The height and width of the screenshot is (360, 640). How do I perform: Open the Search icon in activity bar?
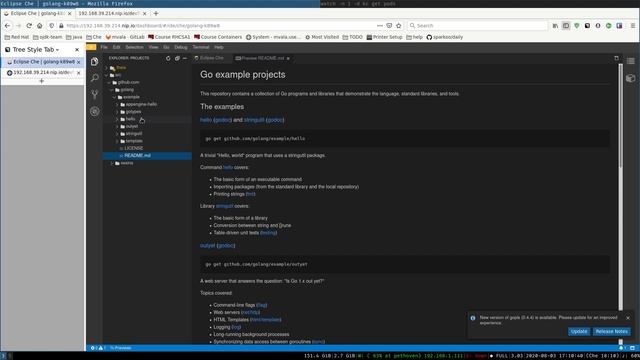95,78
